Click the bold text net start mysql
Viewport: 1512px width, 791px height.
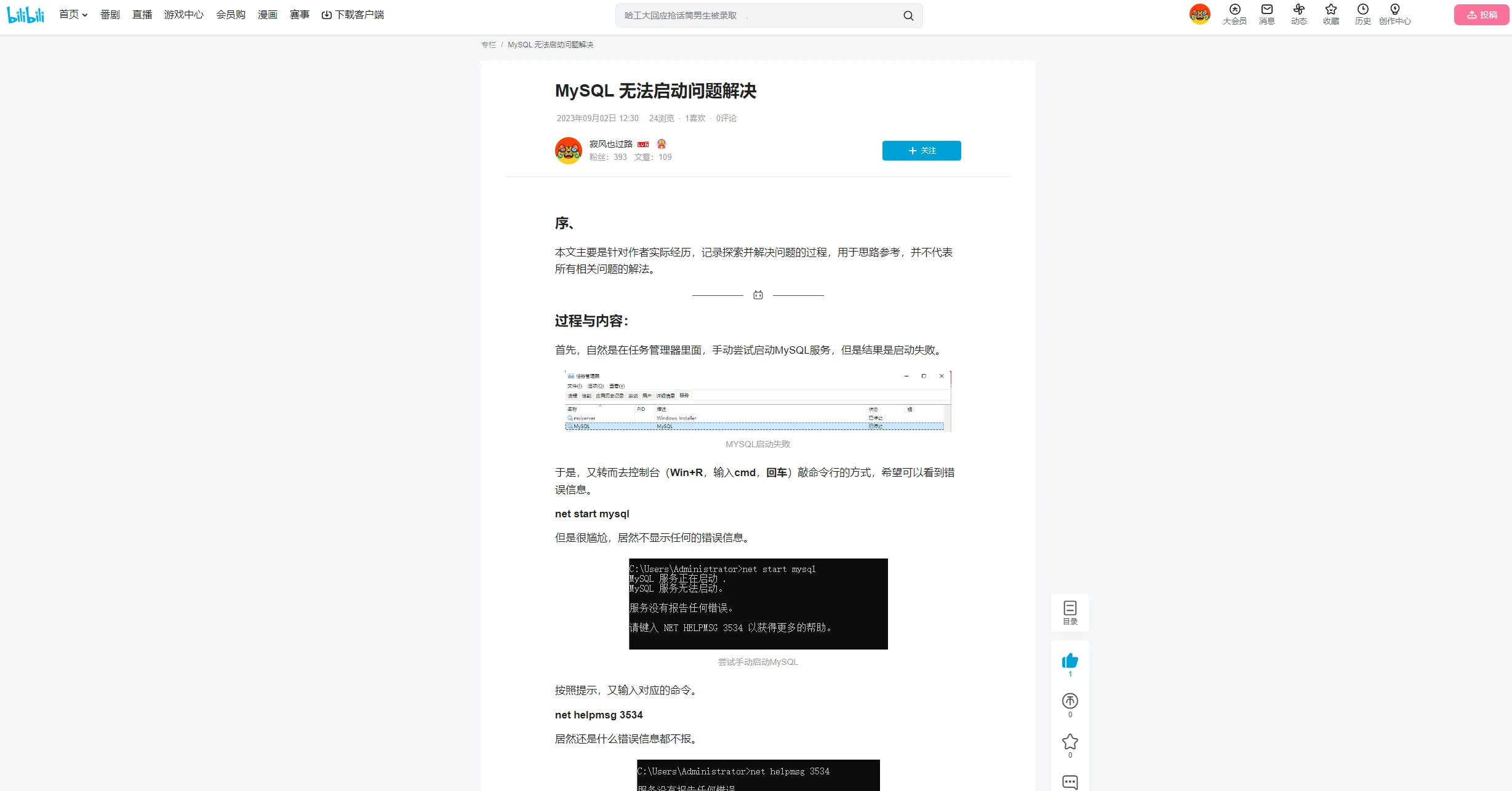coord(592,514)
